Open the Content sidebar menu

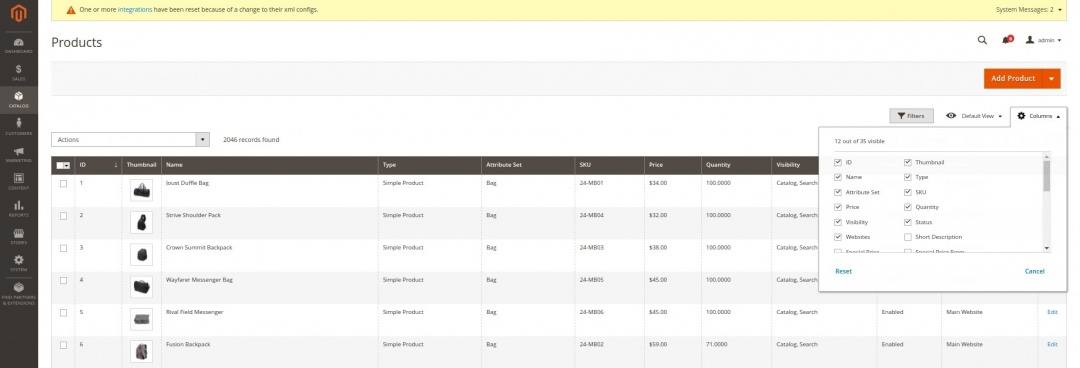coord(19,181)
